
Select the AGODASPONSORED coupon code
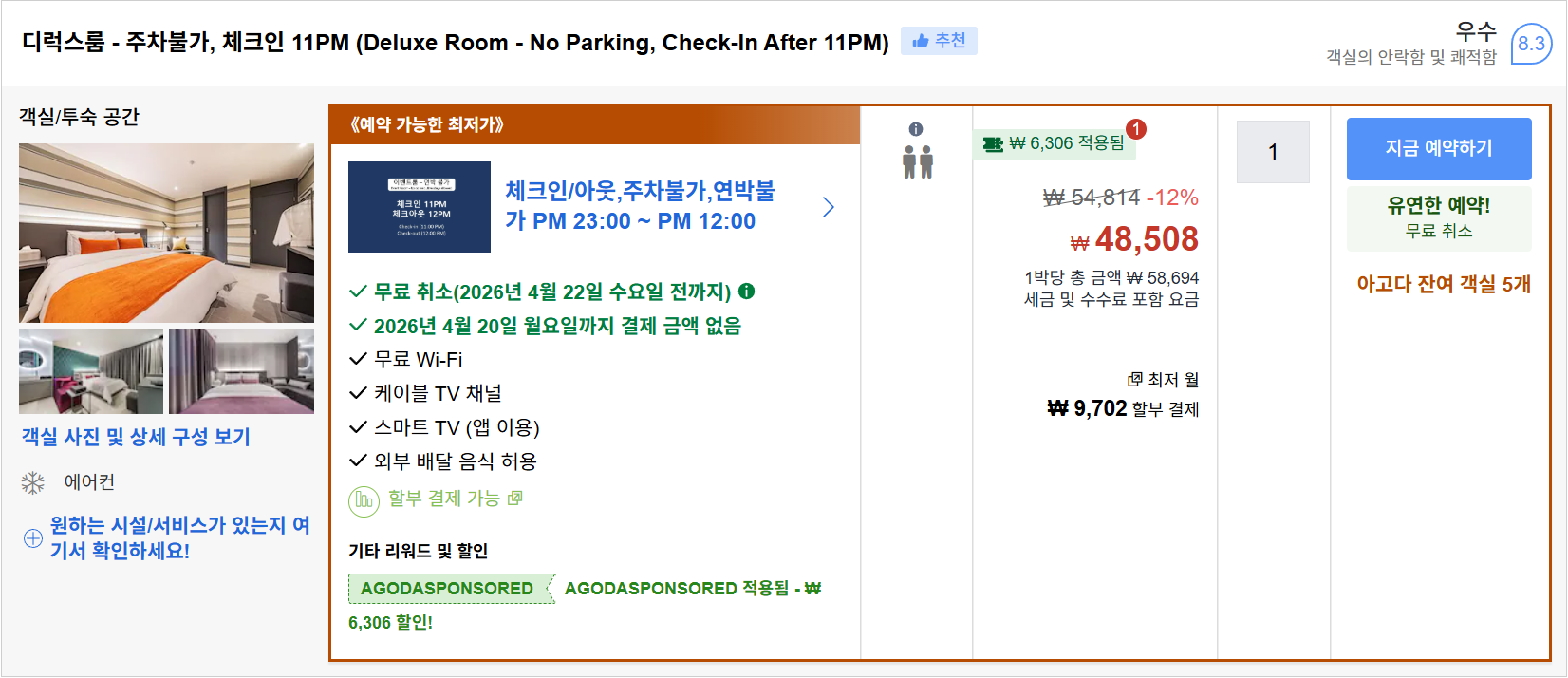click(x=450, y=589)
